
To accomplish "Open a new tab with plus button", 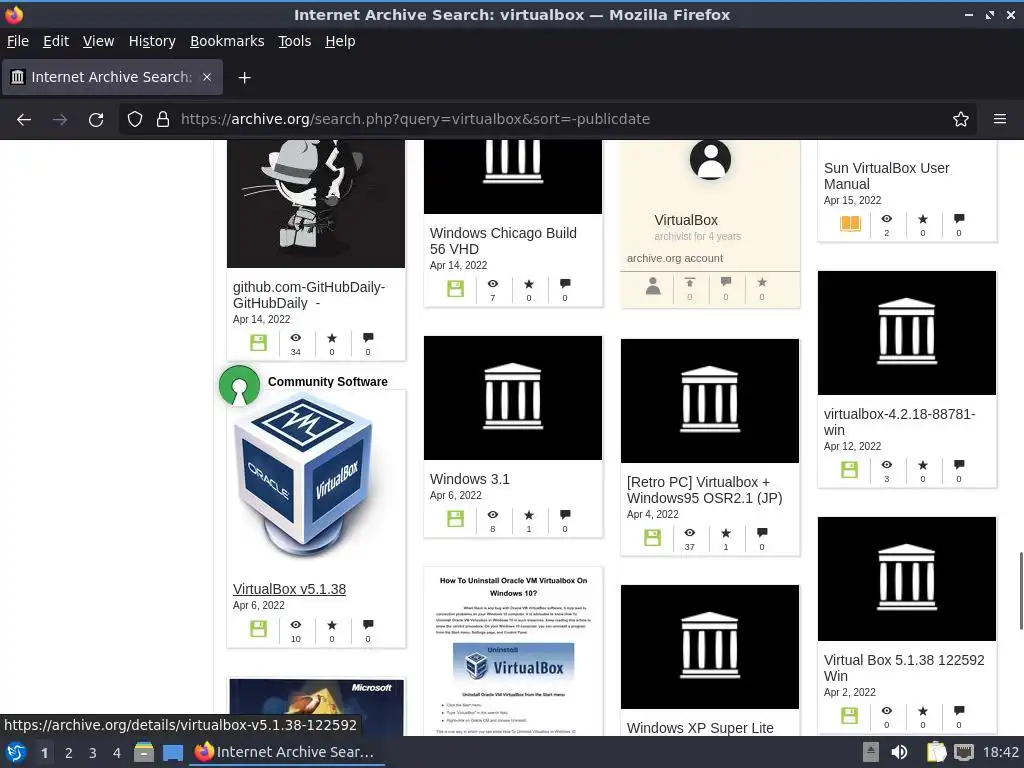I will tap(244, 78).
